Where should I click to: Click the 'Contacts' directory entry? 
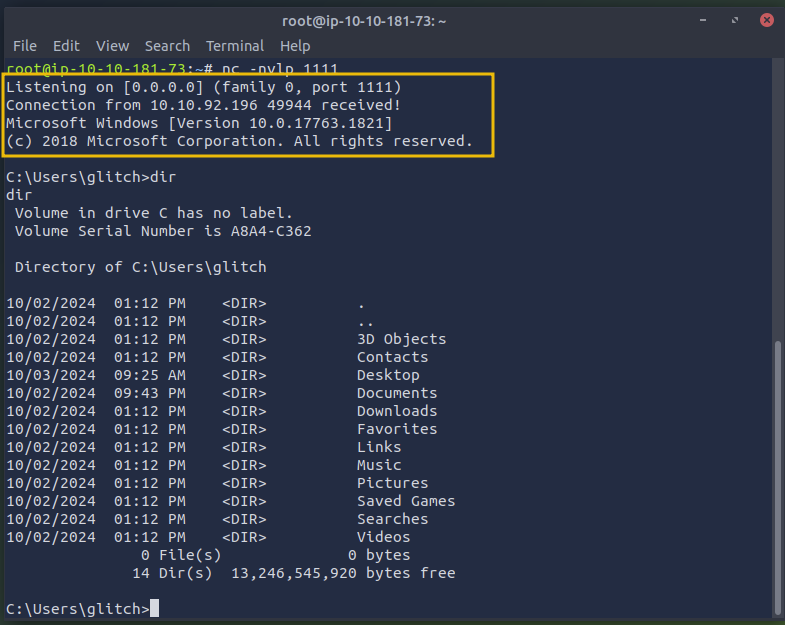coord(392,358)
